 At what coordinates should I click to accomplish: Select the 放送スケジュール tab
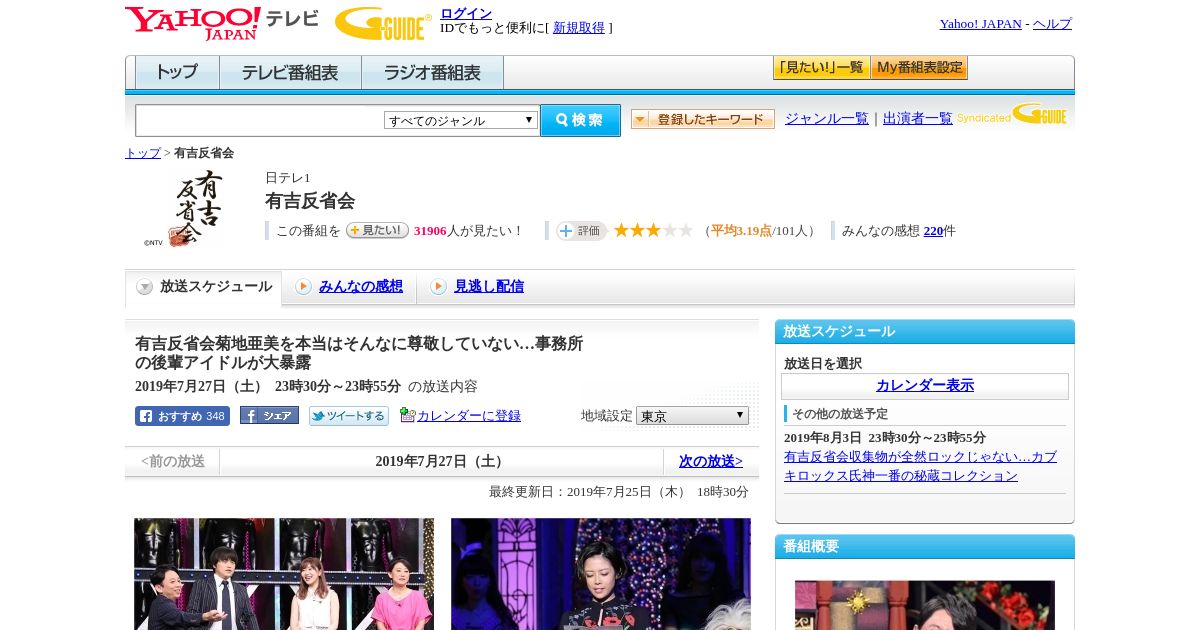(x=204, y=287)
